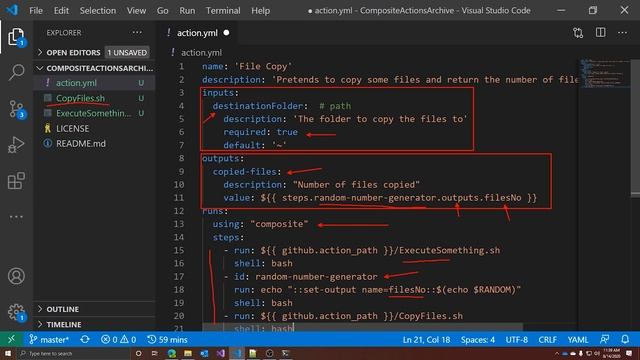Screen dimensions: 640x360
Task: Click the Open Changes compare icon
Action: coord(578,33)
